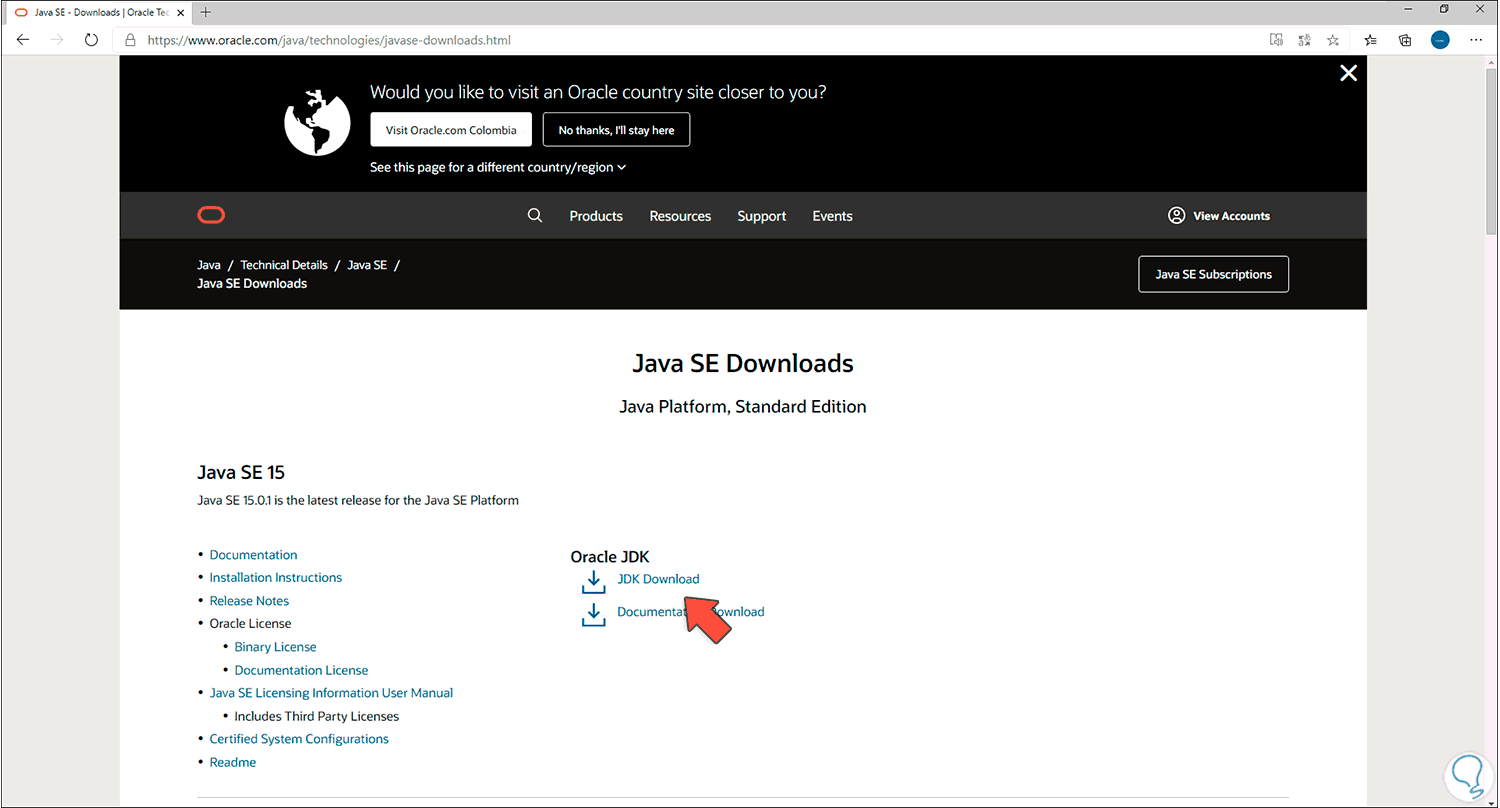The image size is (1500, 808).
Task: Open the Resources menu
Action: 680,216
